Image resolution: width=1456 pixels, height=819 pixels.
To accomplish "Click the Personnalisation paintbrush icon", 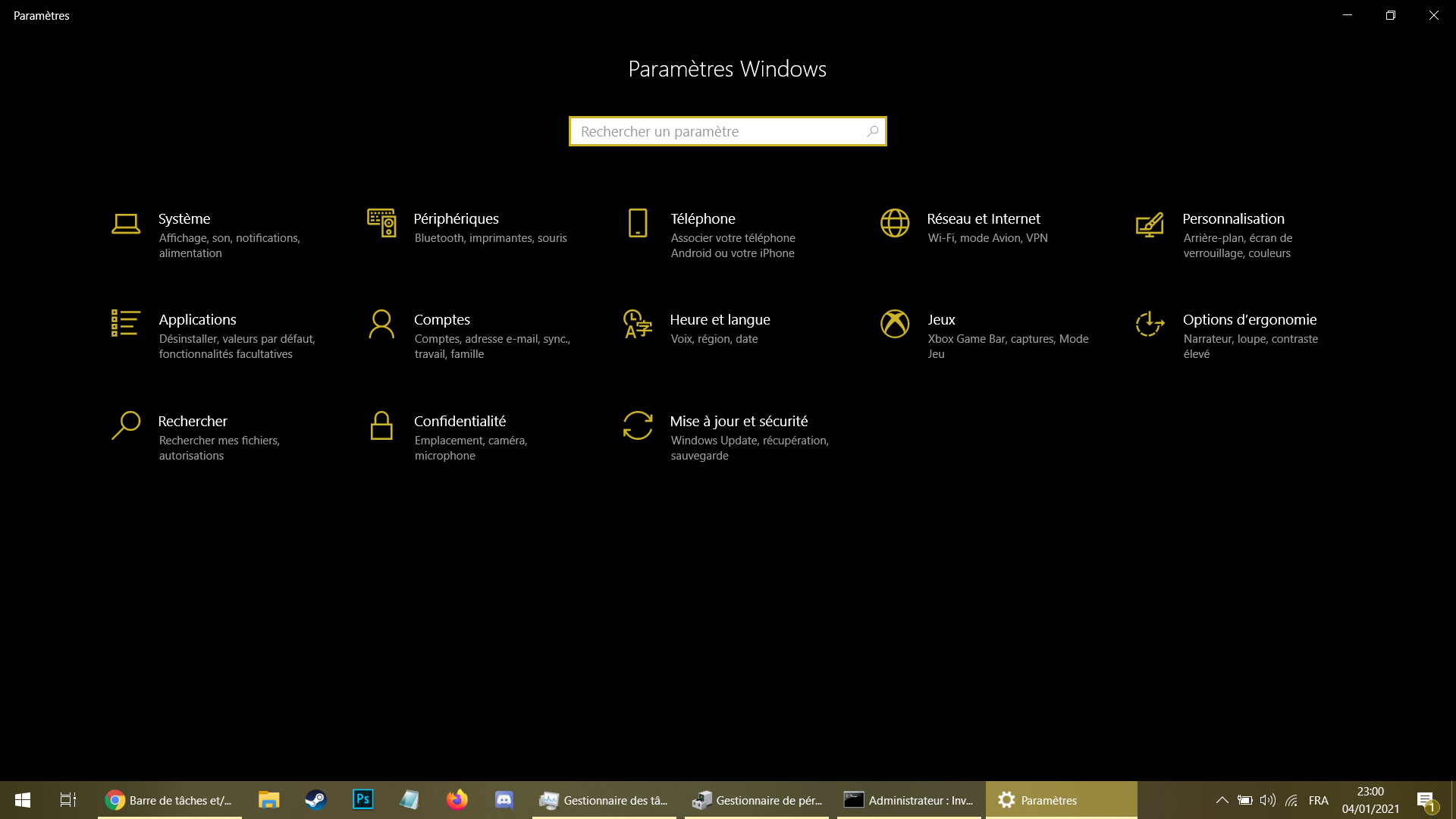I will (1150, 224).
